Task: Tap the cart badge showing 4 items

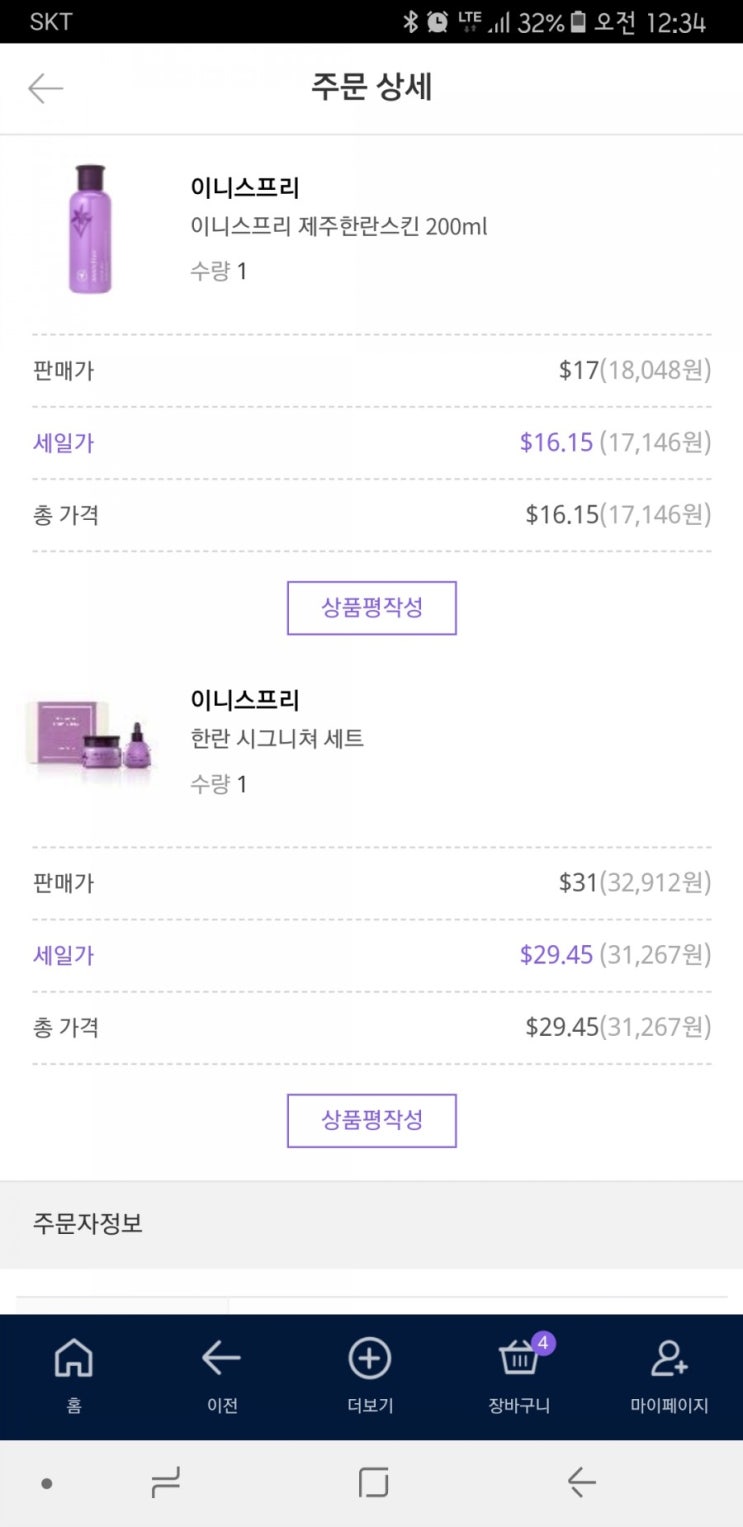Action: point(543,1342)
